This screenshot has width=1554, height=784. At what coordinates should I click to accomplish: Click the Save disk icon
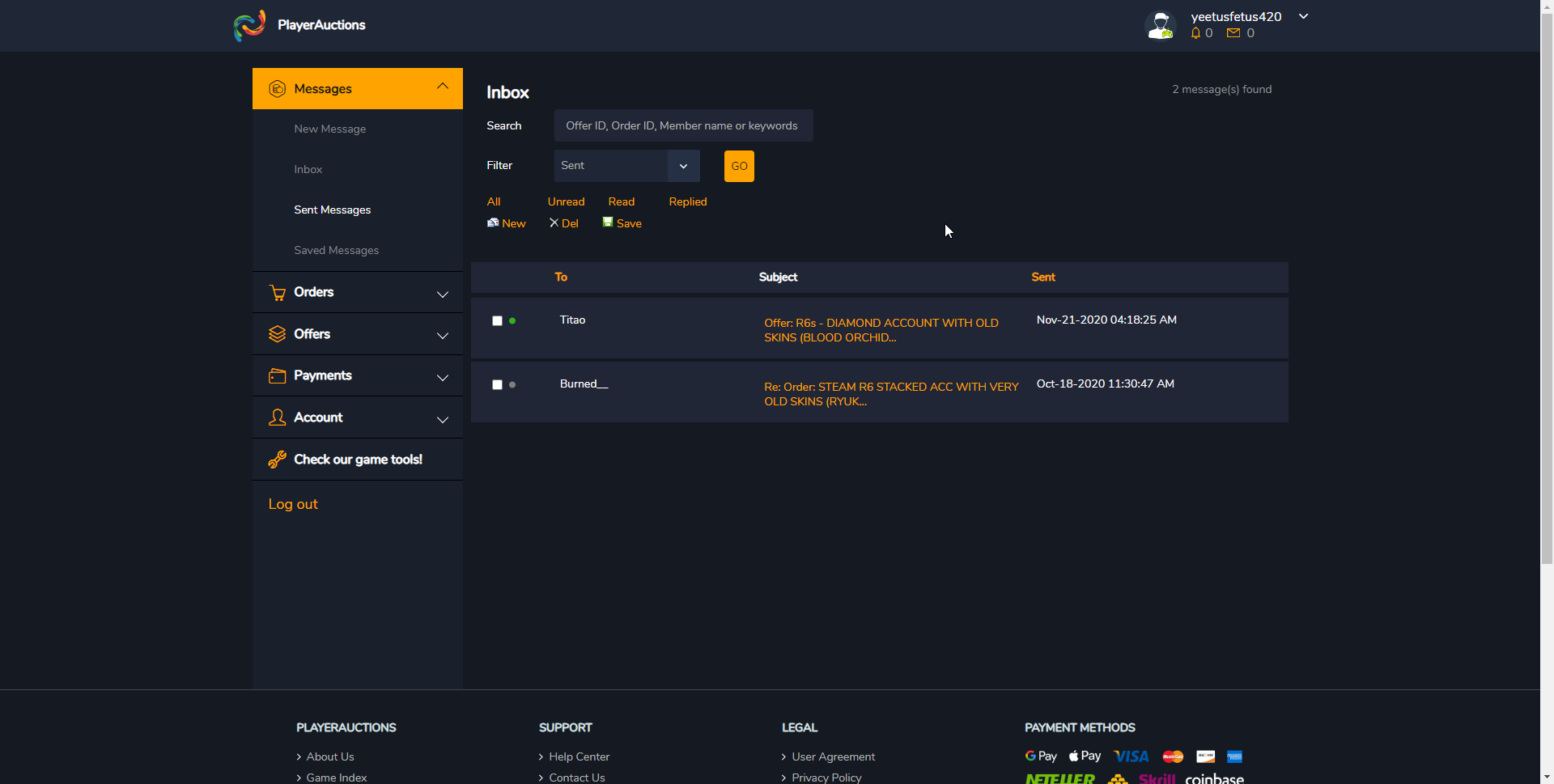pyautogui.click(x=608, y=222)
